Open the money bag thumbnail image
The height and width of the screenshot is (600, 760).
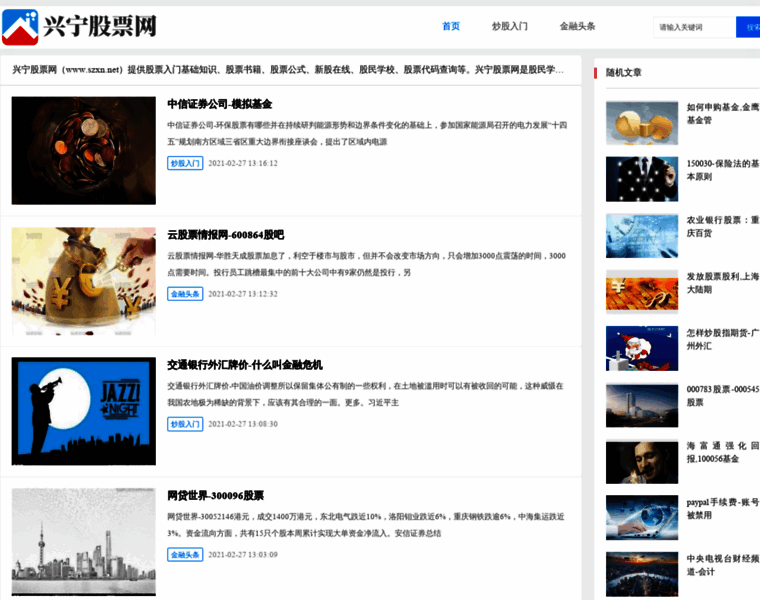tap(84, 281)
